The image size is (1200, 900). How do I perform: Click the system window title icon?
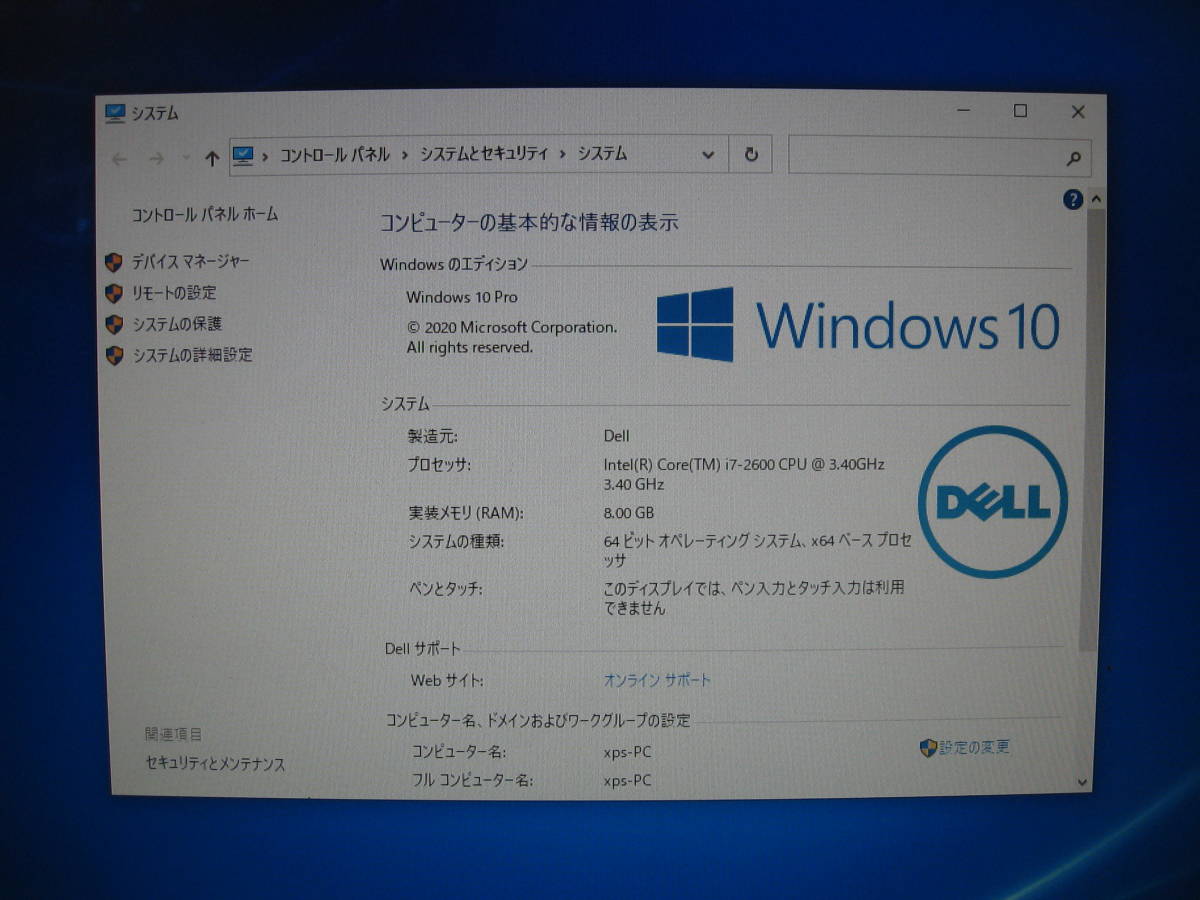(116, 112)
